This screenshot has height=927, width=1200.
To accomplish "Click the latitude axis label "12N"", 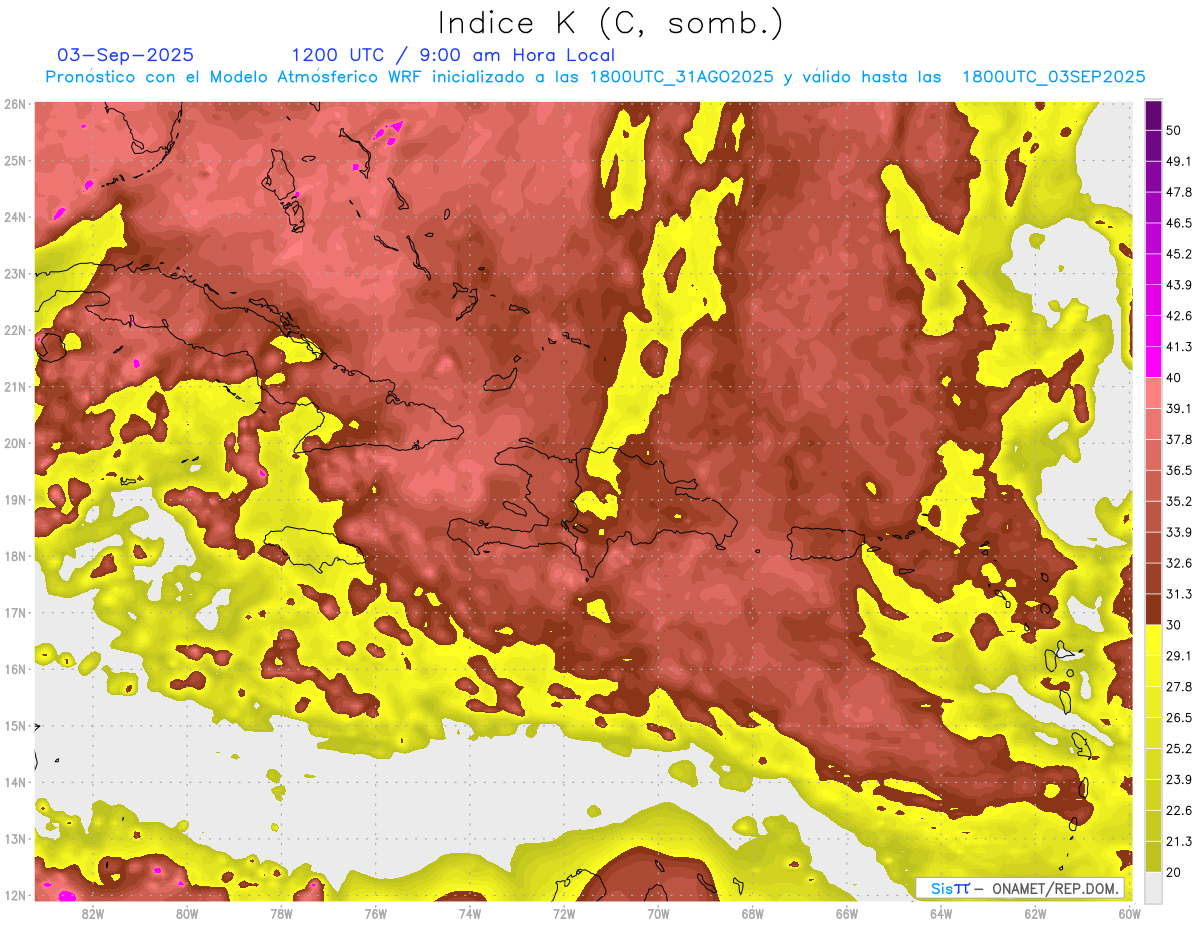I will [x=15, y=895].
